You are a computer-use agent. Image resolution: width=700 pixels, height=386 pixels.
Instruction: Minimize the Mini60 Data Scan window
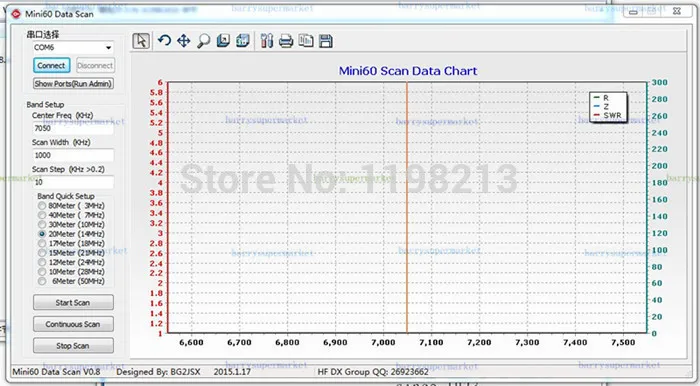point(633,12)
